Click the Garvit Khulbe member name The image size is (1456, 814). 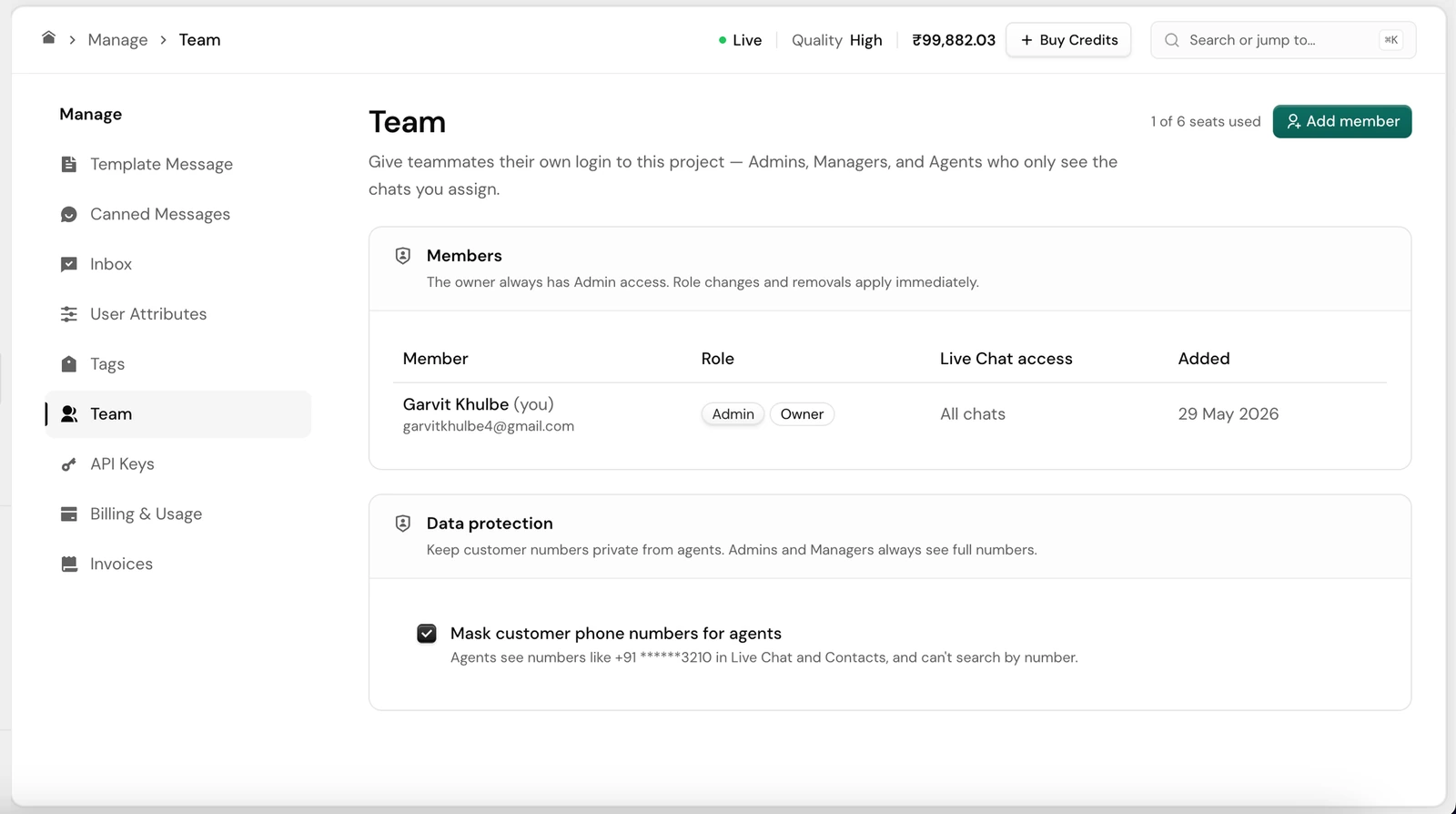click(456, 404)
